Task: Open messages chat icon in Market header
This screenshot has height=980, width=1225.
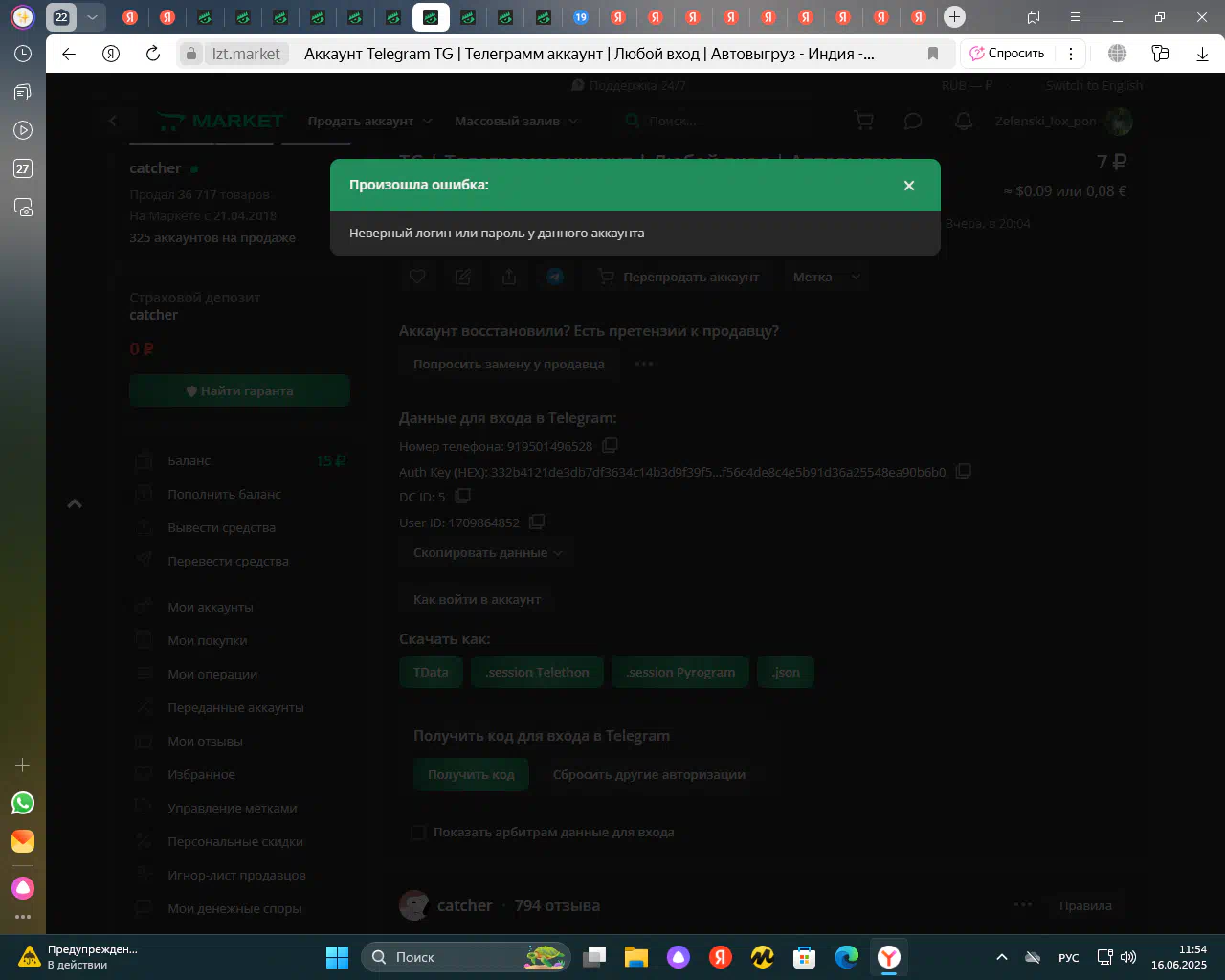Action: click(913, 121)
